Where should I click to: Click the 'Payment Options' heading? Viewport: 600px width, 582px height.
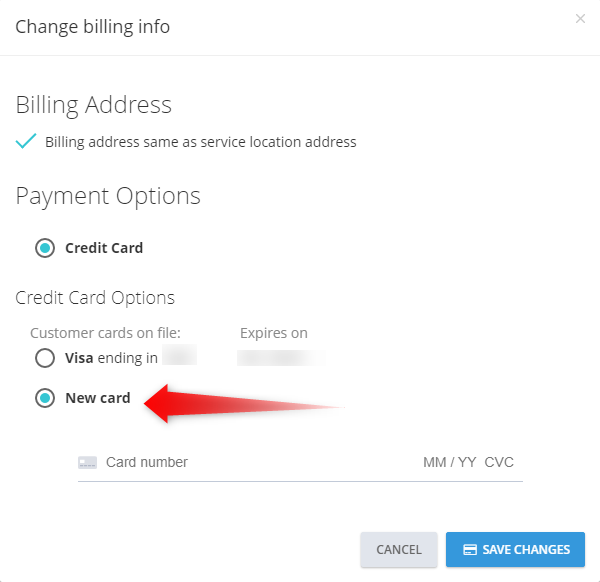(108, 196)
